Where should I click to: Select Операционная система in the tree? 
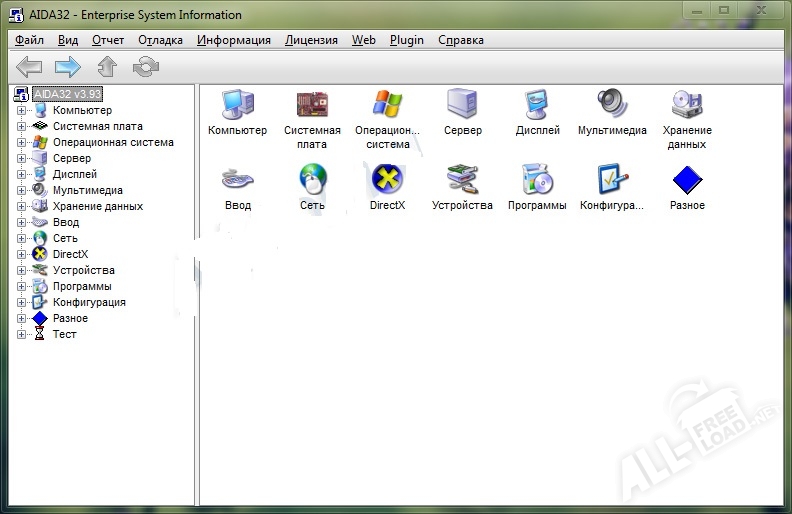tap(112, 143)
